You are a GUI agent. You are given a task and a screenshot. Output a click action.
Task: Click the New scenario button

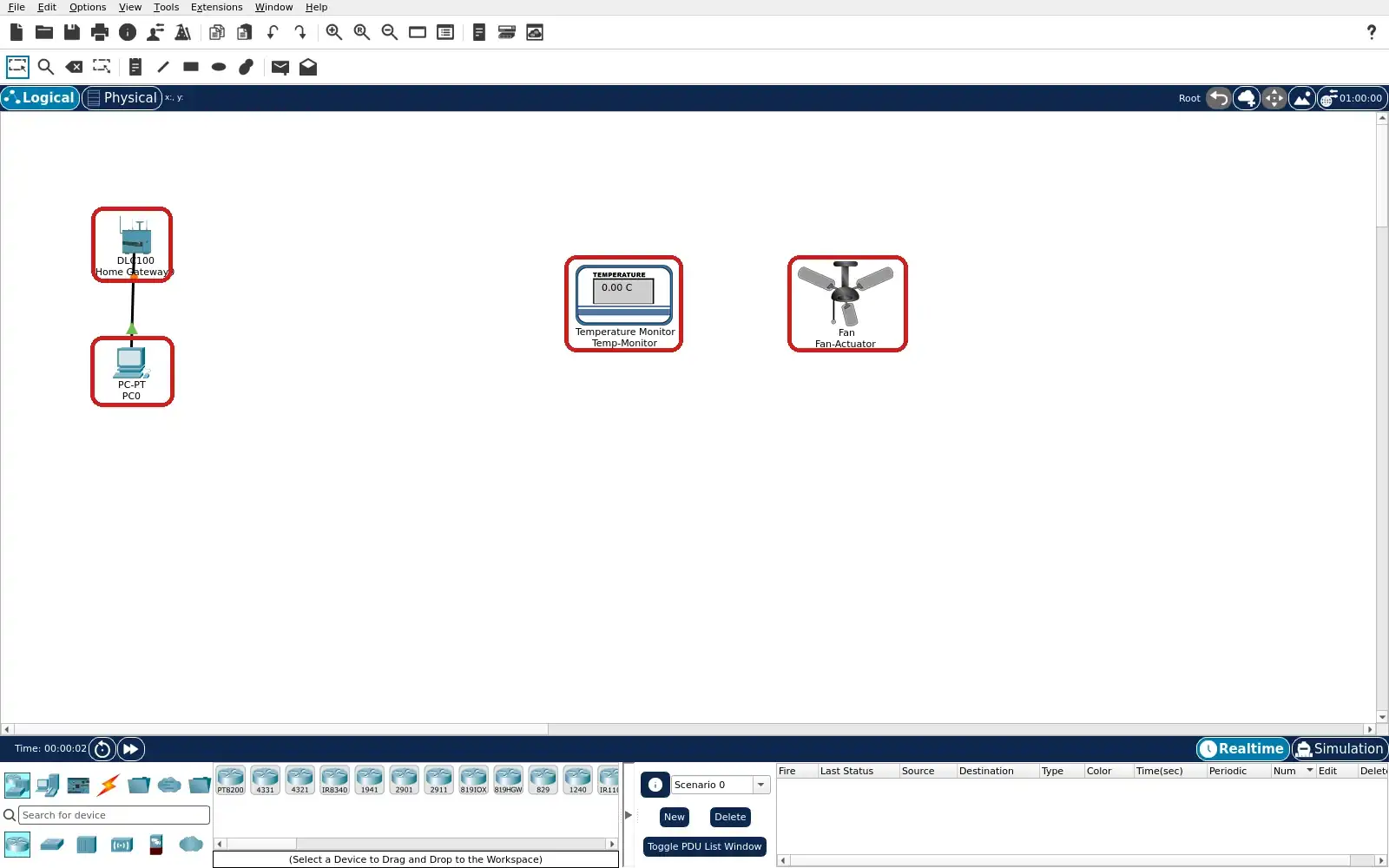click(x=675, y=817)
